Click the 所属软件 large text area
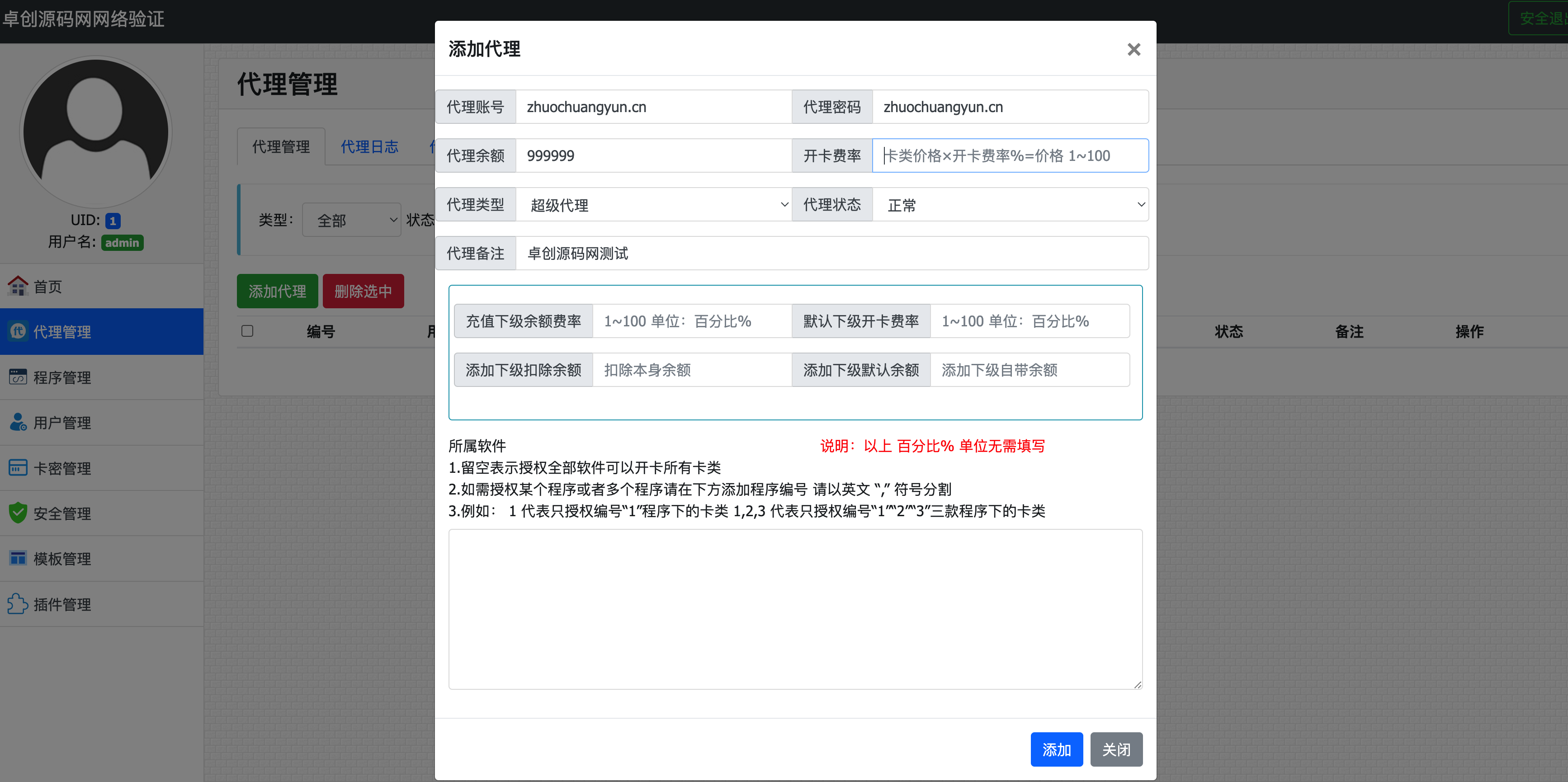This screenshot has height=782, width=1568. tap(795, 609)
